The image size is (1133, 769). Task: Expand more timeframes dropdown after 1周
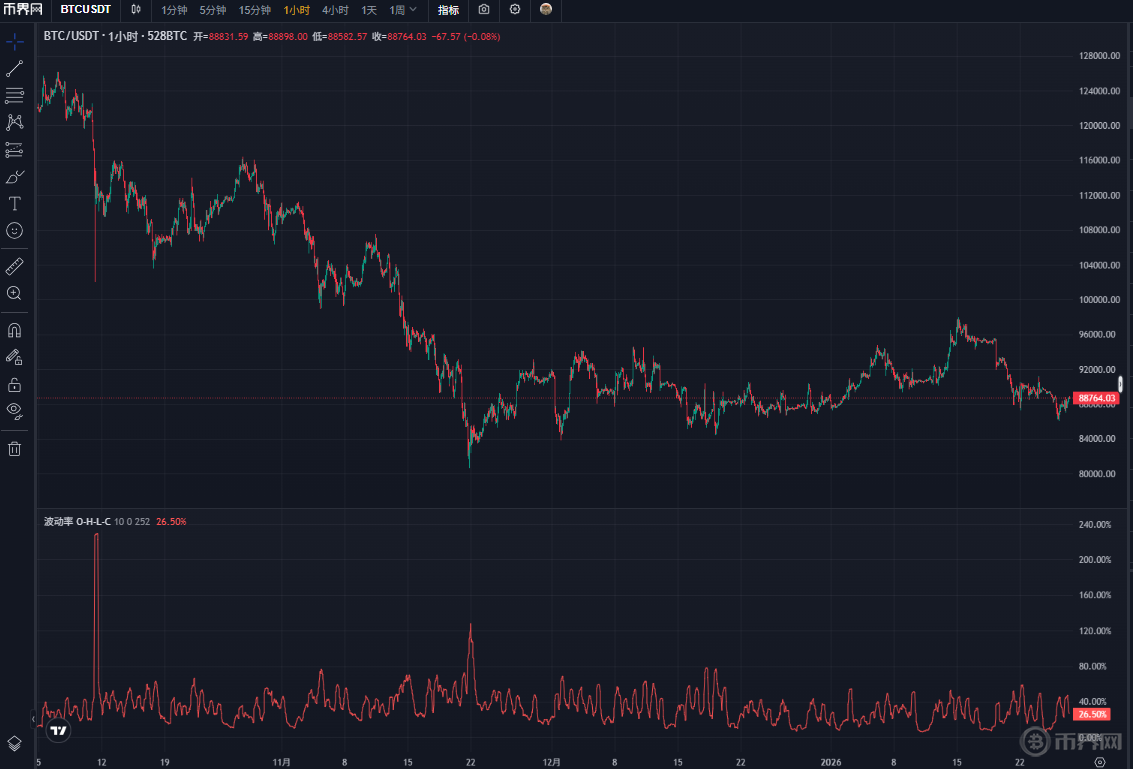pyautogui.click(x=413, y=10)
